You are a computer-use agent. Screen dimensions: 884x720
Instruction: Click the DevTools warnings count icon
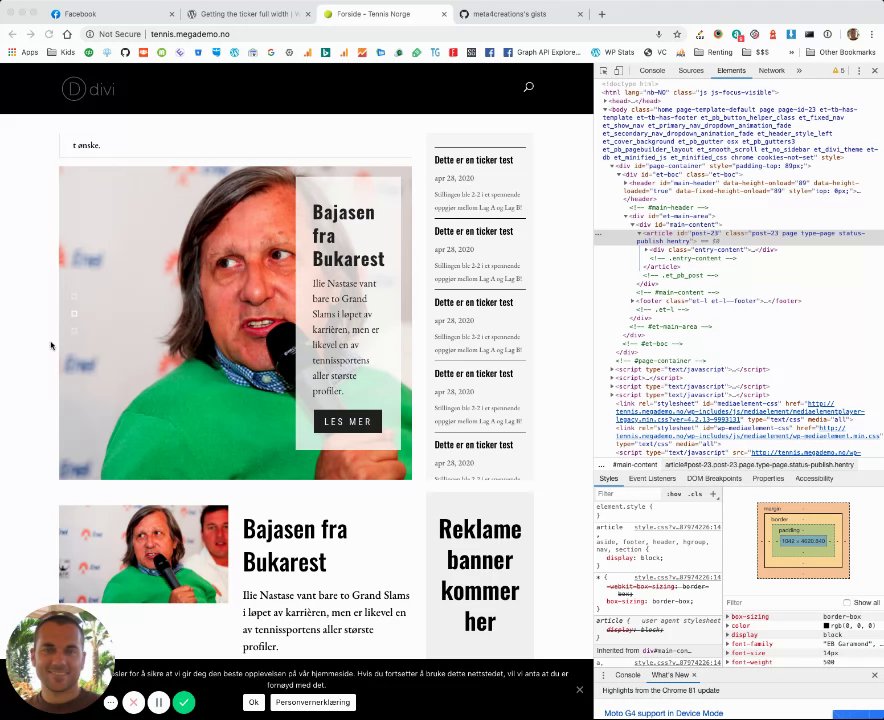(x=838, y=70)
